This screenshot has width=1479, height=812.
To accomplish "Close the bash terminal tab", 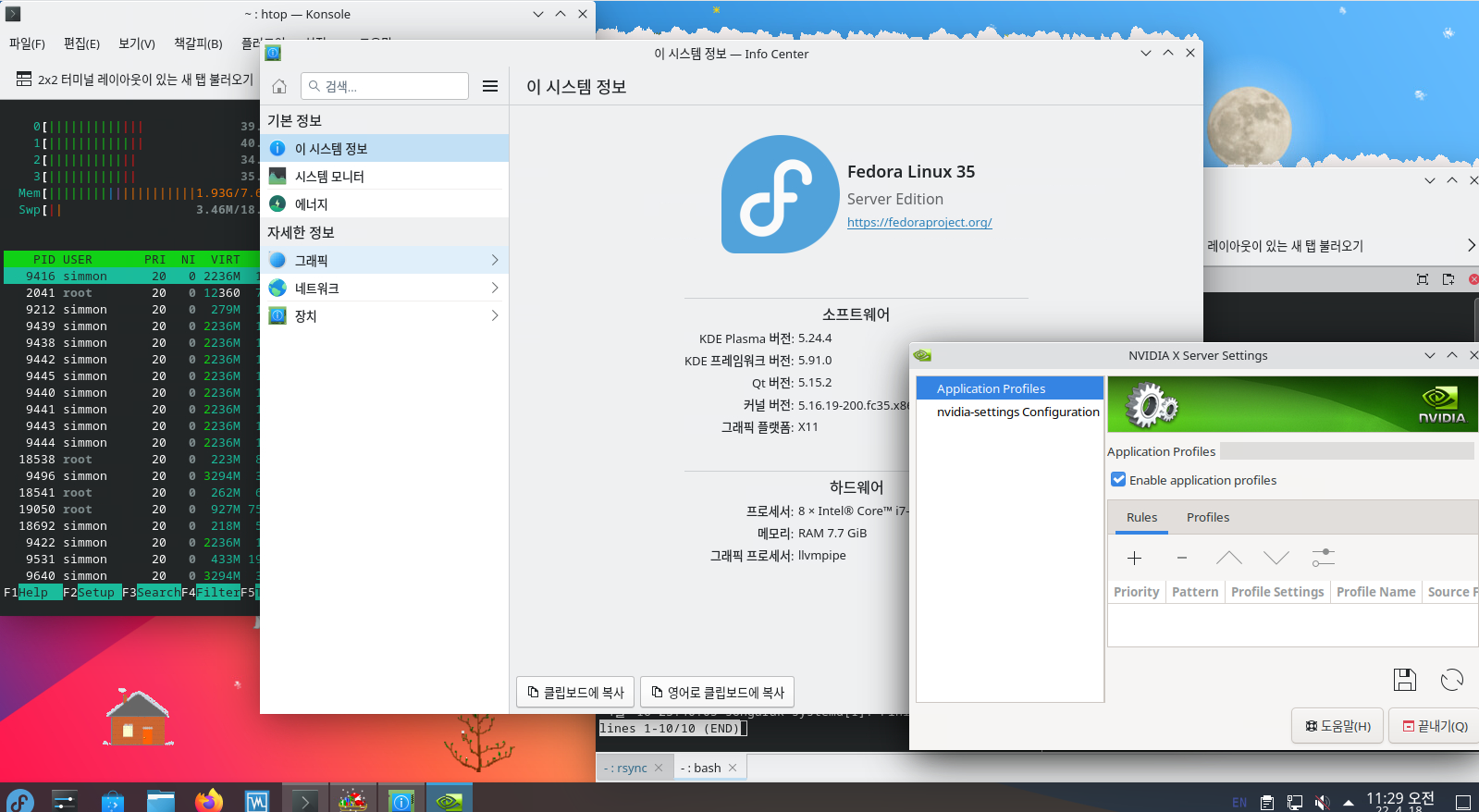I will [733, 768].
